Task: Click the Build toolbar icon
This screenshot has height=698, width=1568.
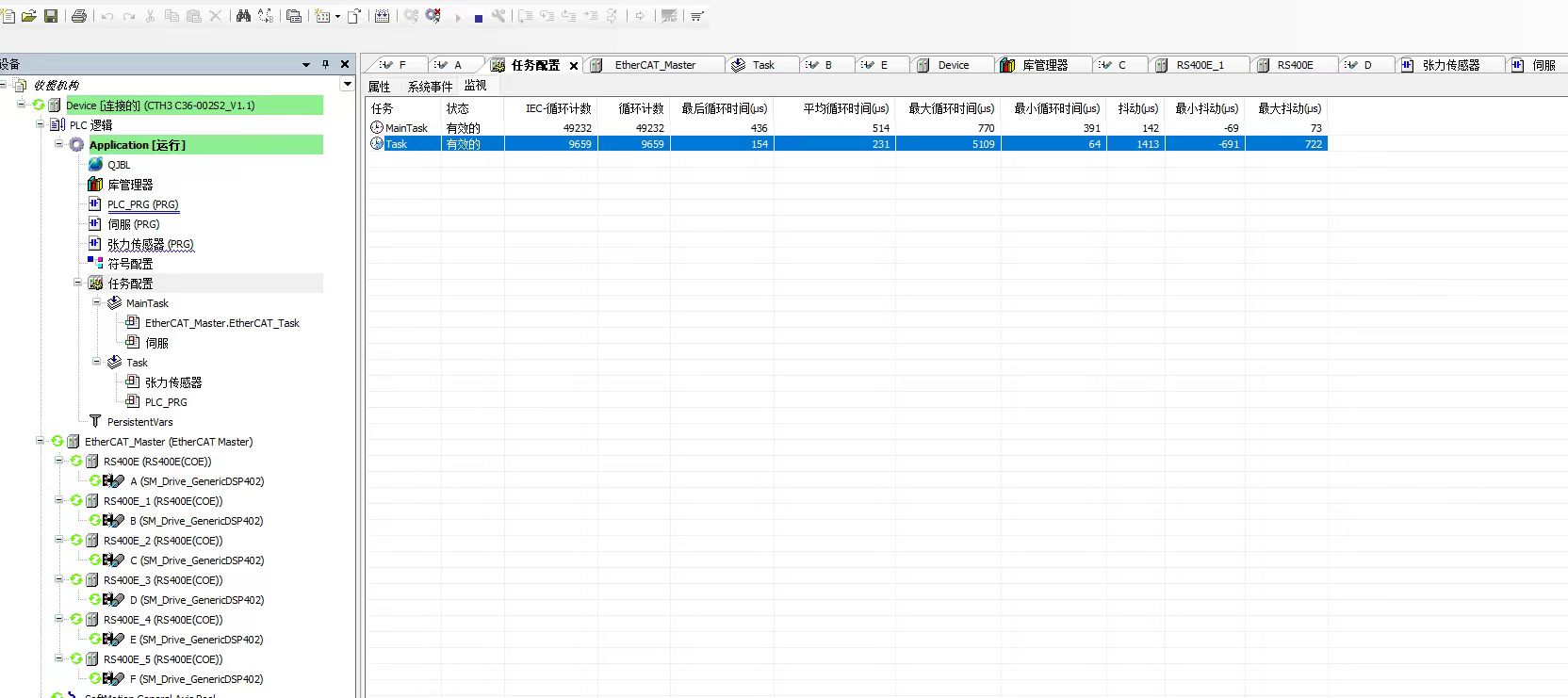Action: (x=382, y=16)
